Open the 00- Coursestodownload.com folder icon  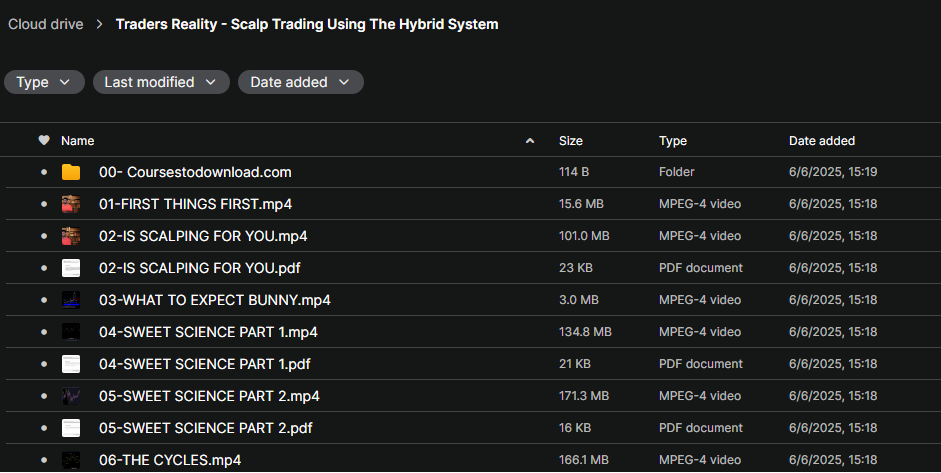tap(71, 172)
